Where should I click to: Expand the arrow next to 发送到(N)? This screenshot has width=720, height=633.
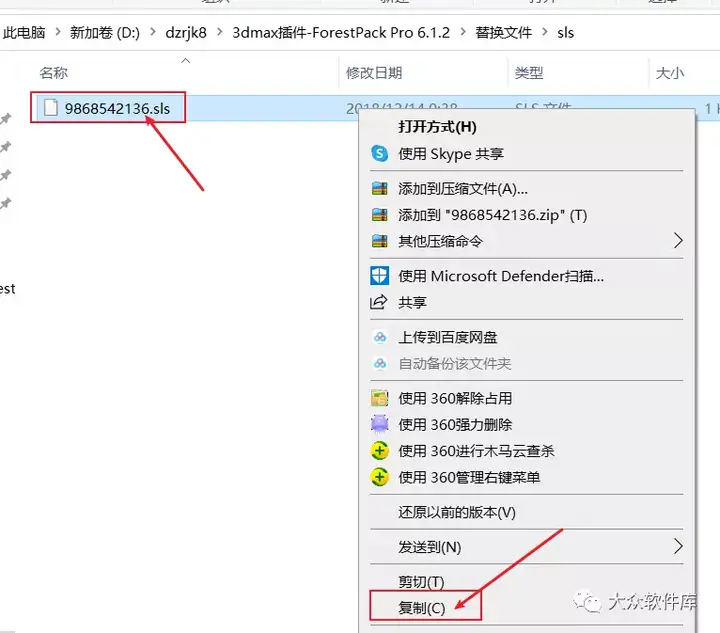tap(678, 546)
